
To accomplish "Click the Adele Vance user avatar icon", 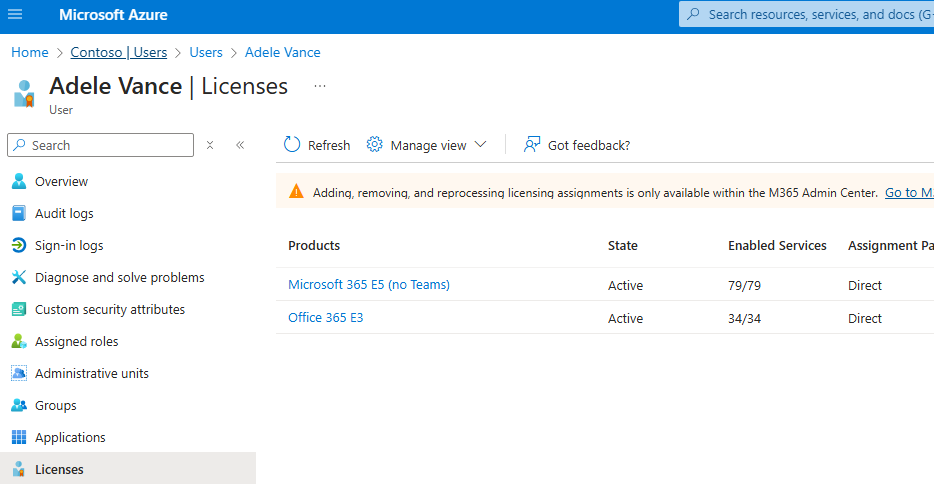I will point(24,93).
